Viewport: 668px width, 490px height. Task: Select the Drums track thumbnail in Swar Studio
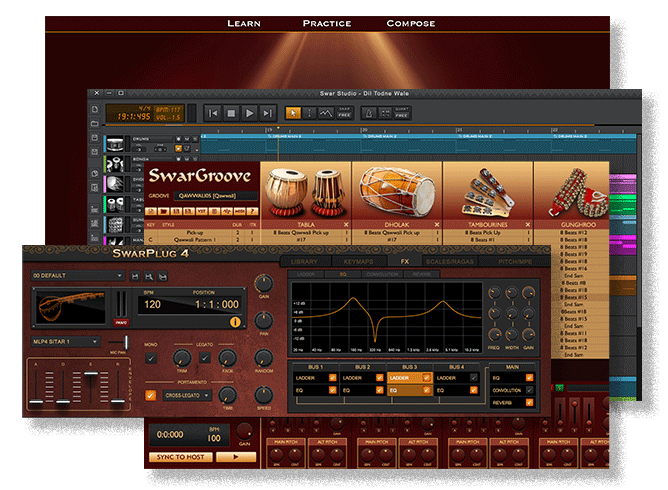click(115, 144)
